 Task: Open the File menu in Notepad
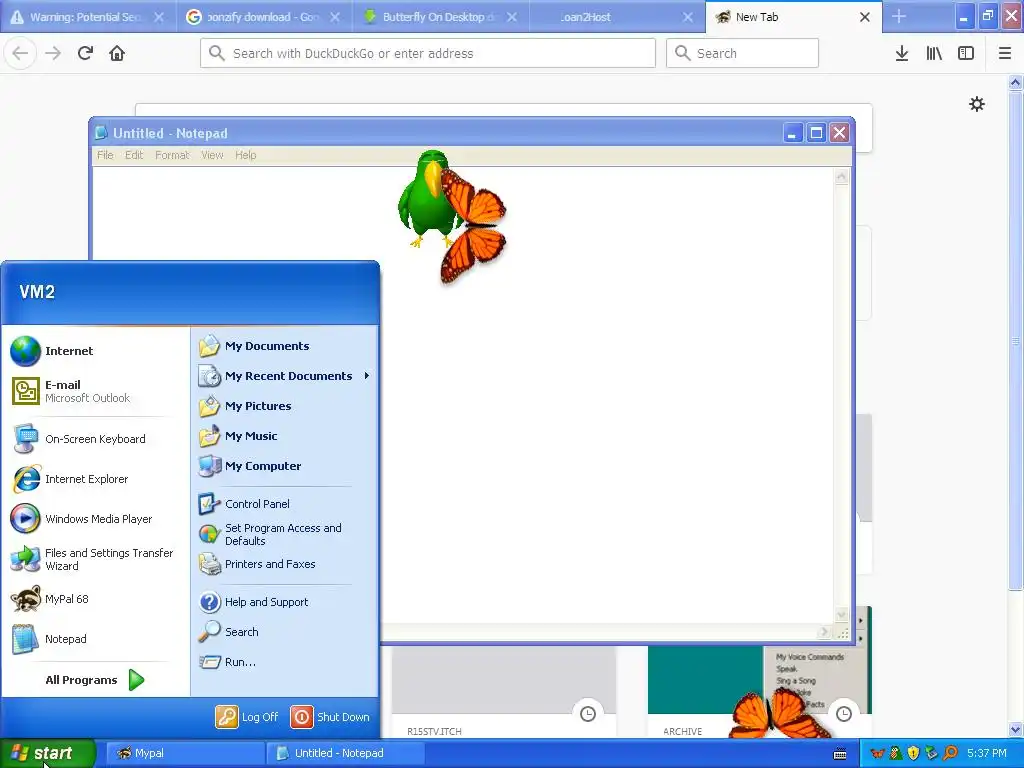(x=105, y=155)
